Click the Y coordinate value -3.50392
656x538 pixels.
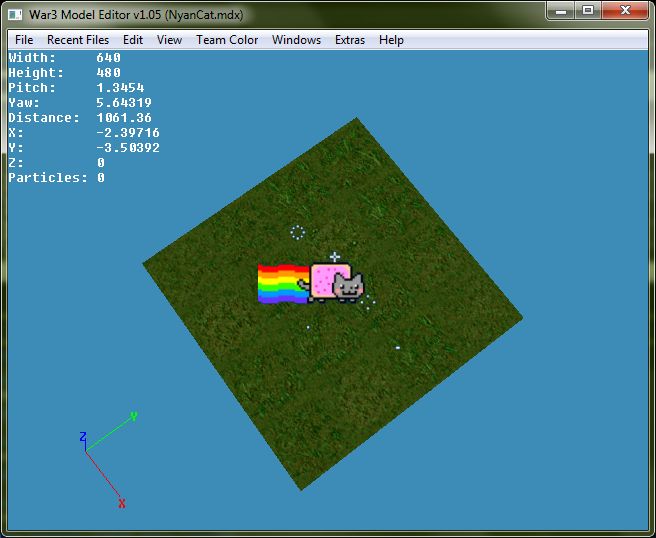[x=128, y=148]
